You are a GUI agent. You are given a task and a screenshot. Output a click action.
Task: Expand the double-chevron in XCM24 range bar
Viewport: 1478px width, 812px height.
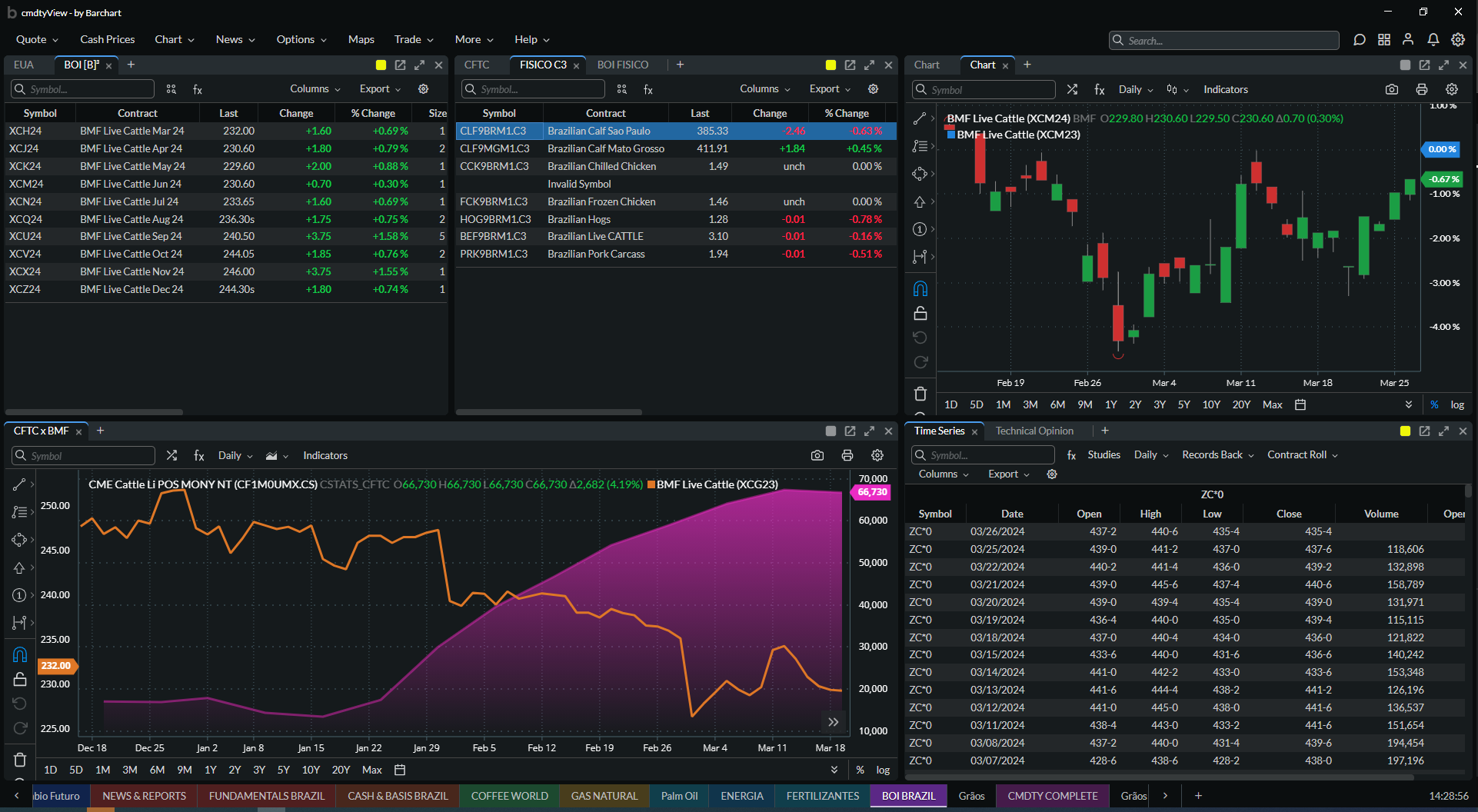1409,404
